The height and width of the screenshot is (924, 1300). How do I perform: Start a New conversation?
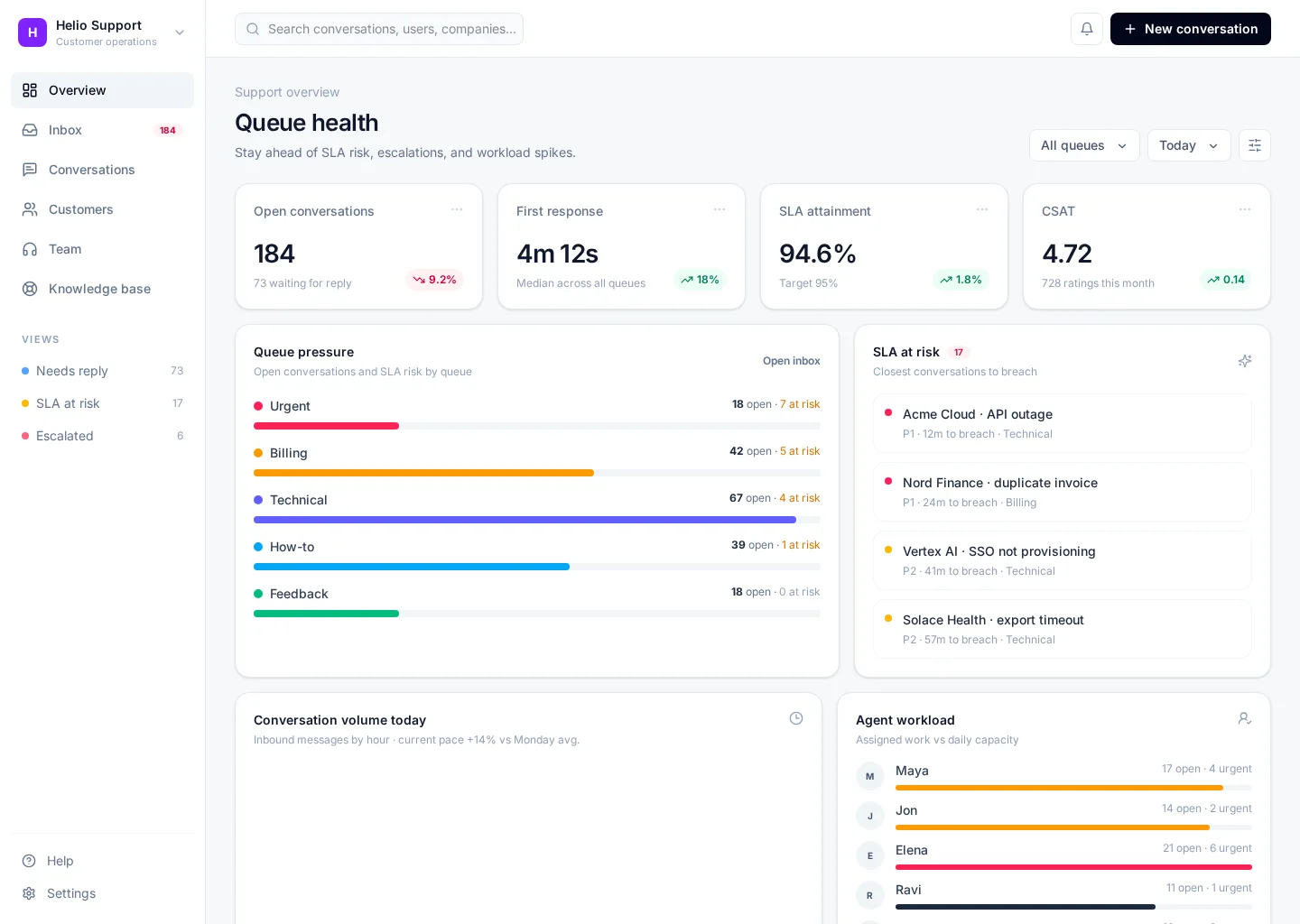point(1191,29)
